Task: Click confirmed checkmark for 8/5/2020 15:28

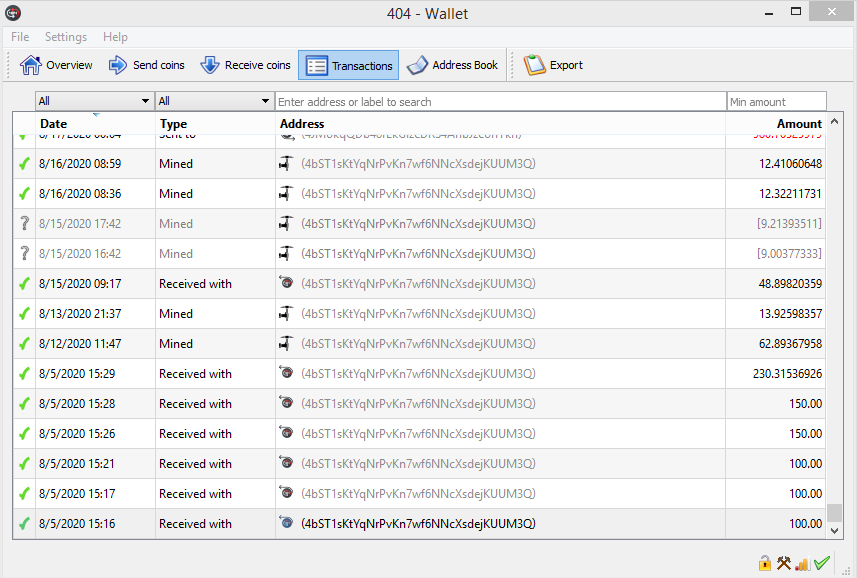Action: tap(24, 404)
